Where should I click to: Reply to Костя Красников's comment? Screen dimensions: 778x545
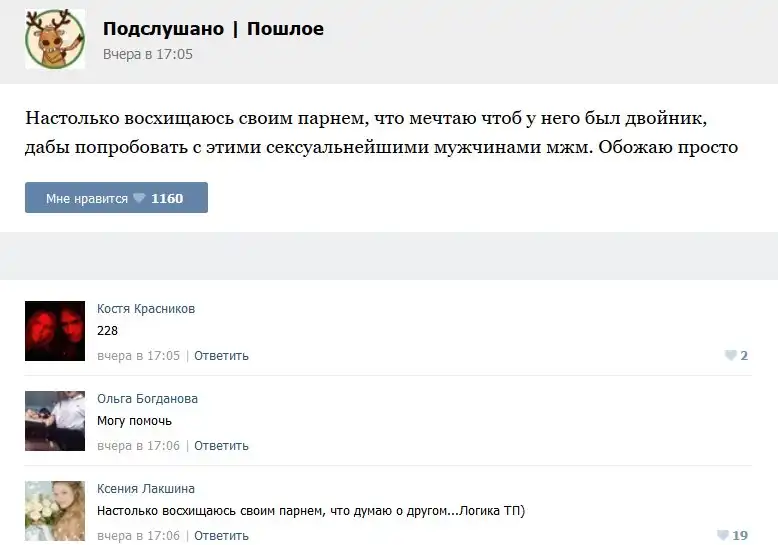coord(221,355)
